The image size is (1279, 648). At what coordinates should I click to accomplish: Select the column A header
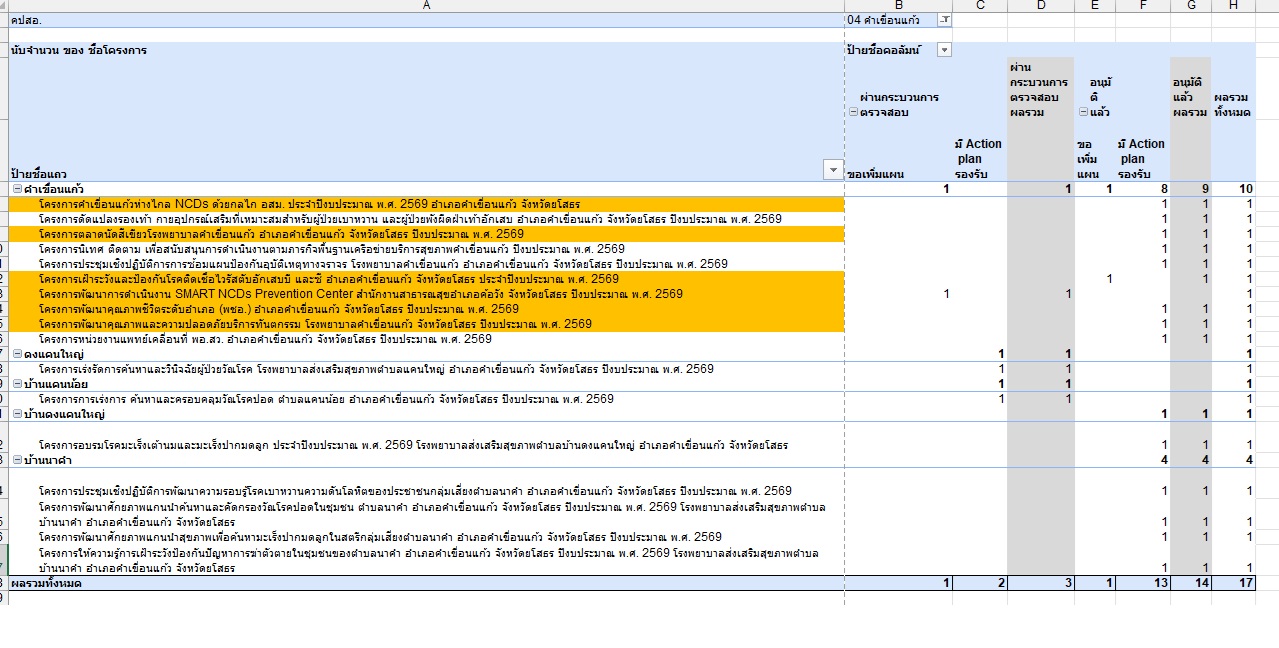[427, 6]
